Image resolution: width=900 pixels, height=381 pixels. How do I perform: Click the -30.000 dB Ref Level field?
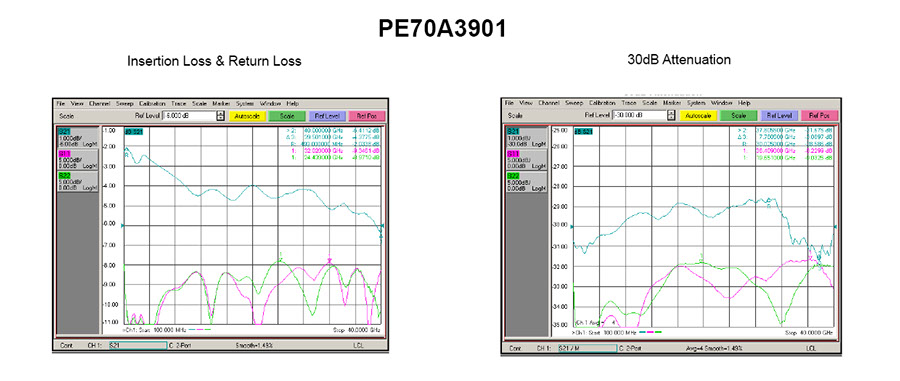(x=639, y=115)
